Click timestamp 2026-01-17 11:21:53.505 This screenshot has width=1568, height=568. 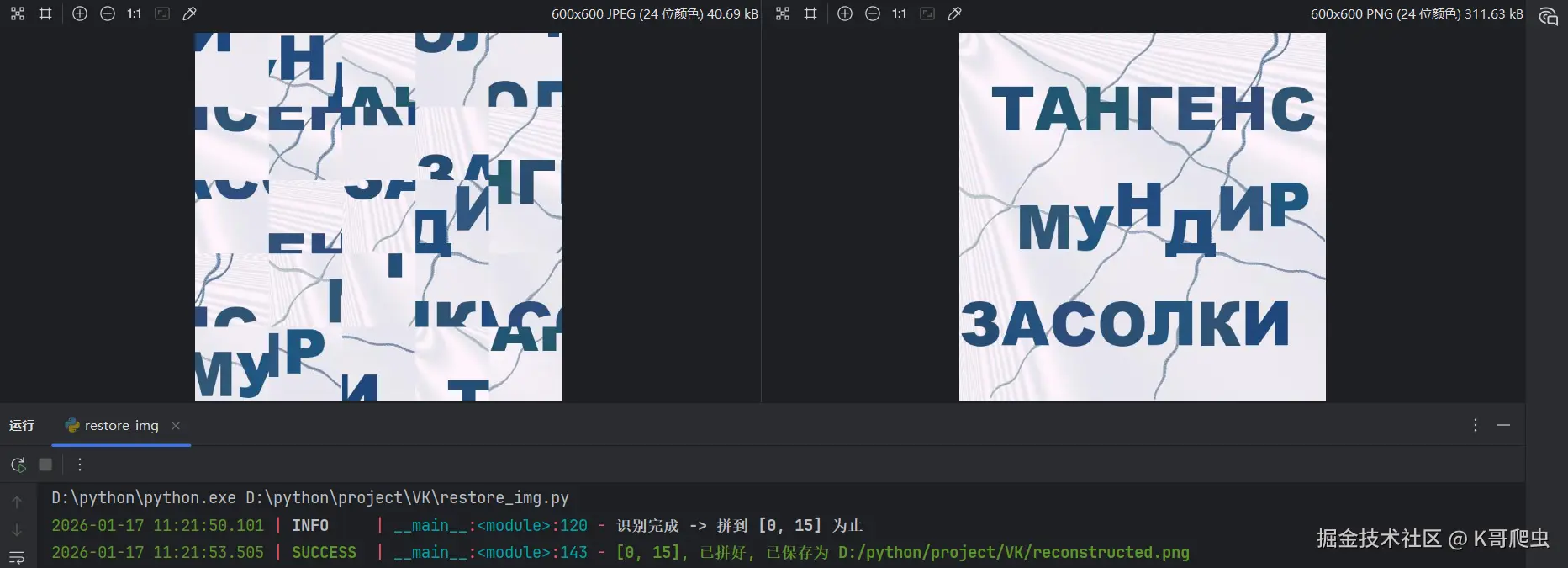[158, 553]
